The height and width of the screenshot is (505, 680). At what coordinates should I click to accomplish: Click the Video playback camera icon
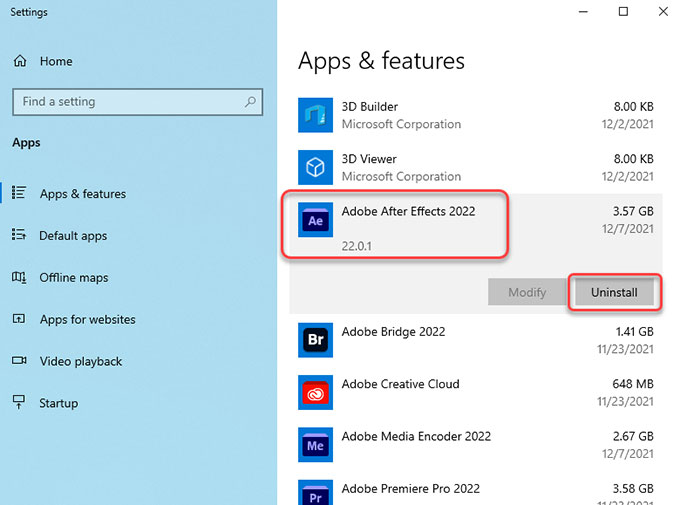pyautogui.click(x=19, y=361)
